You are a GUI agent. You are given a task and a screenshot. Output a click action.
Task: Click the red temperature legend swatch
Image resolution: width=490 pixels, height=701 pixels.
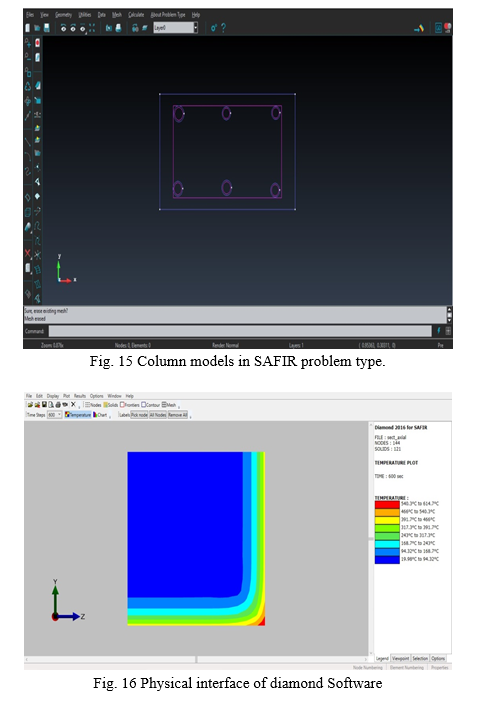point(387,504)
